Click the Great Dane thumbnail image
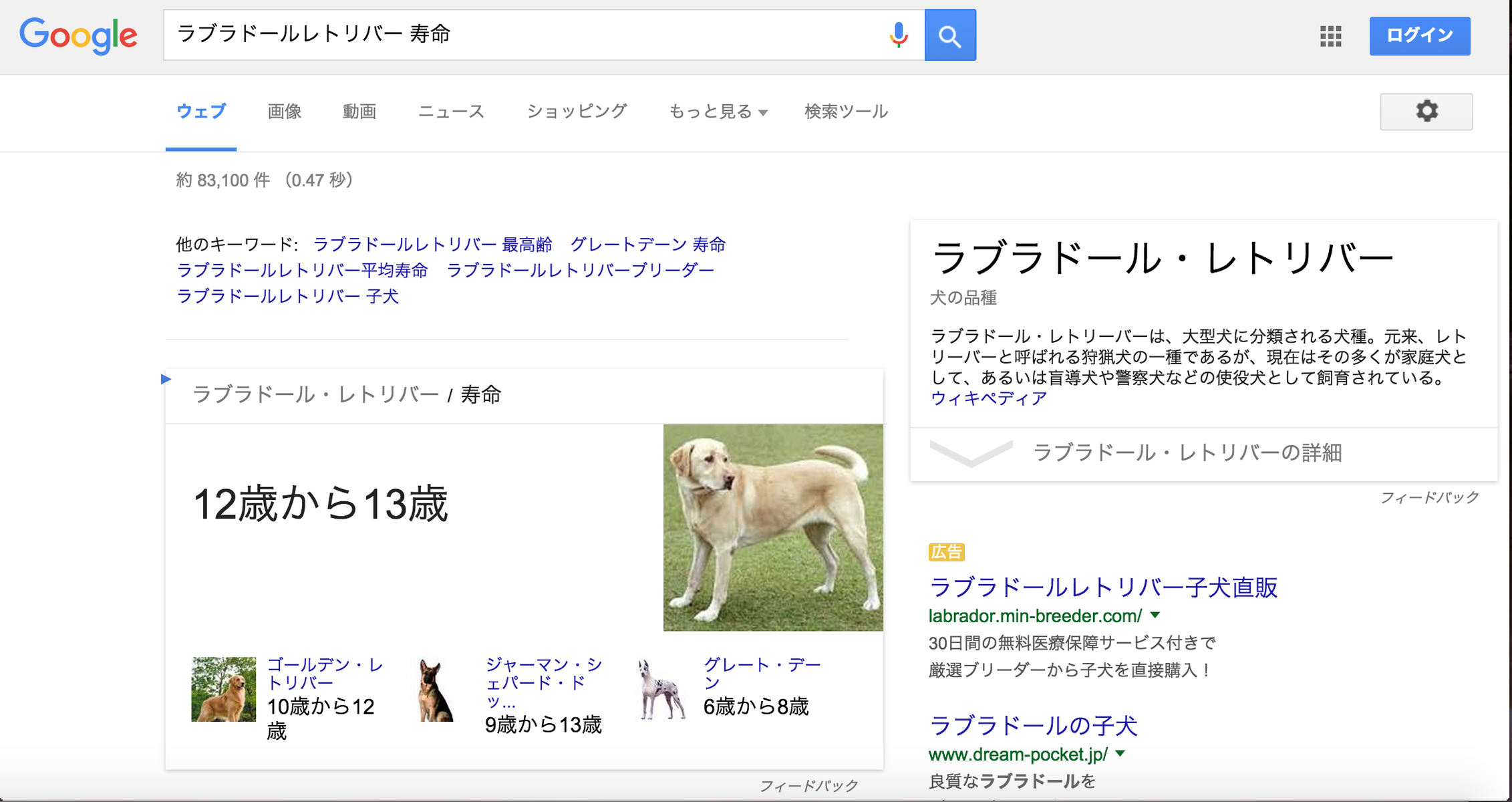Viewport: 1512px width, 802px height. pos(661,690)
